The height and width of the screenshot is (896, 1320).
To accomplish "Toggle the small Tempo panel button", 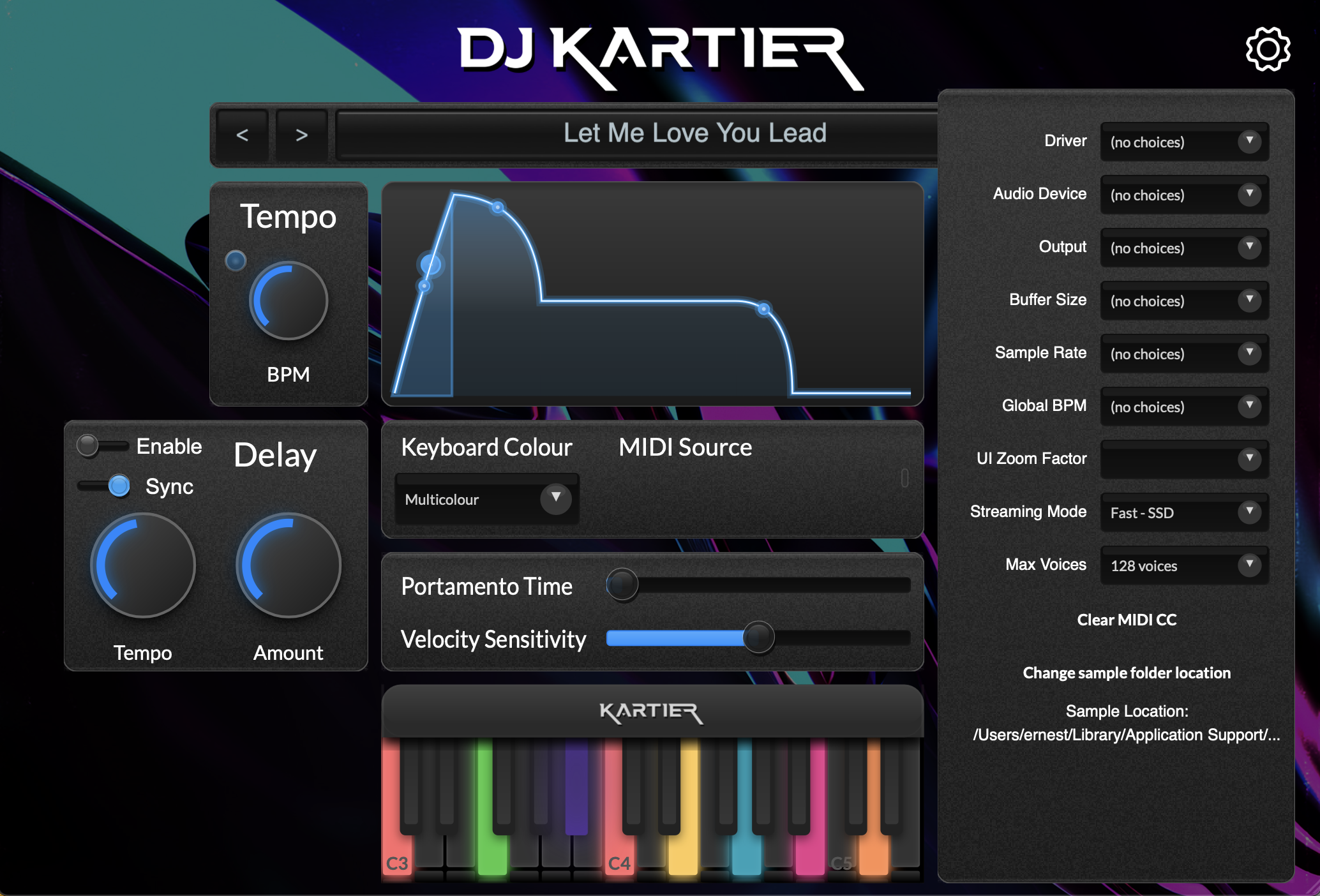I will pos(236,260).
